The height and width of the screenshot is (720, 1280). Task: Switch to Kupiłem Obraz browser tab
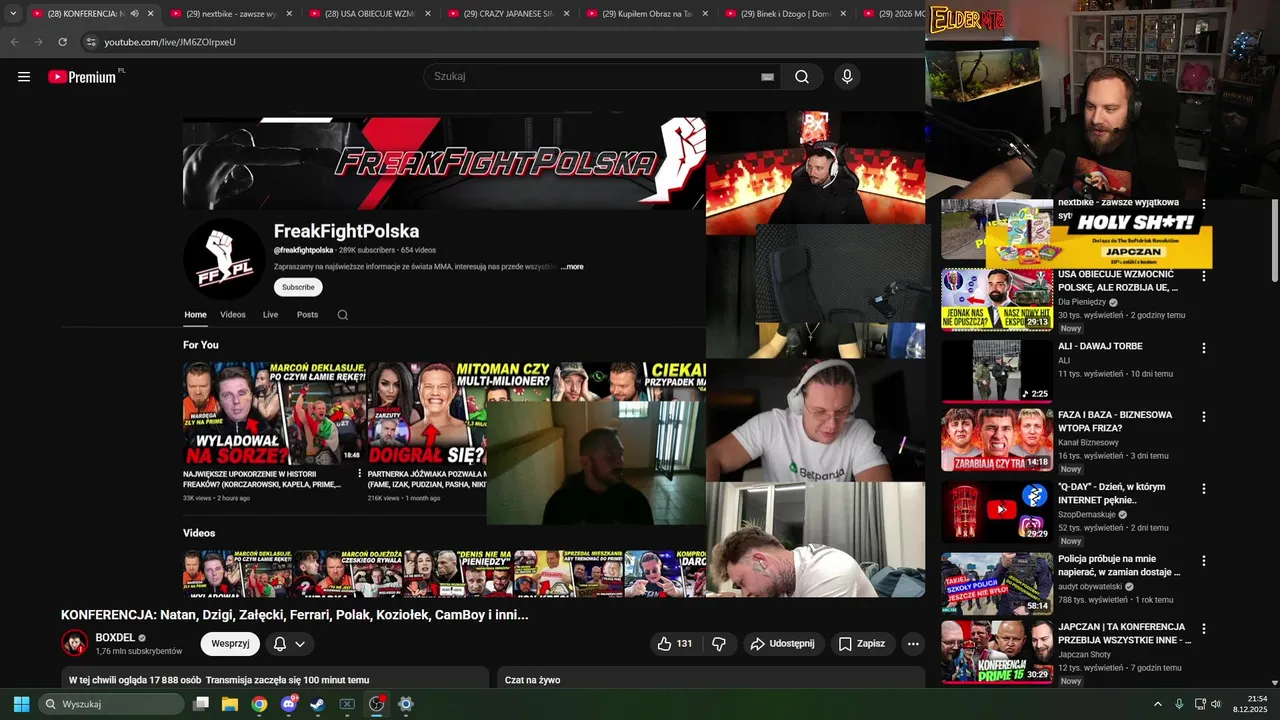point(646,14)
